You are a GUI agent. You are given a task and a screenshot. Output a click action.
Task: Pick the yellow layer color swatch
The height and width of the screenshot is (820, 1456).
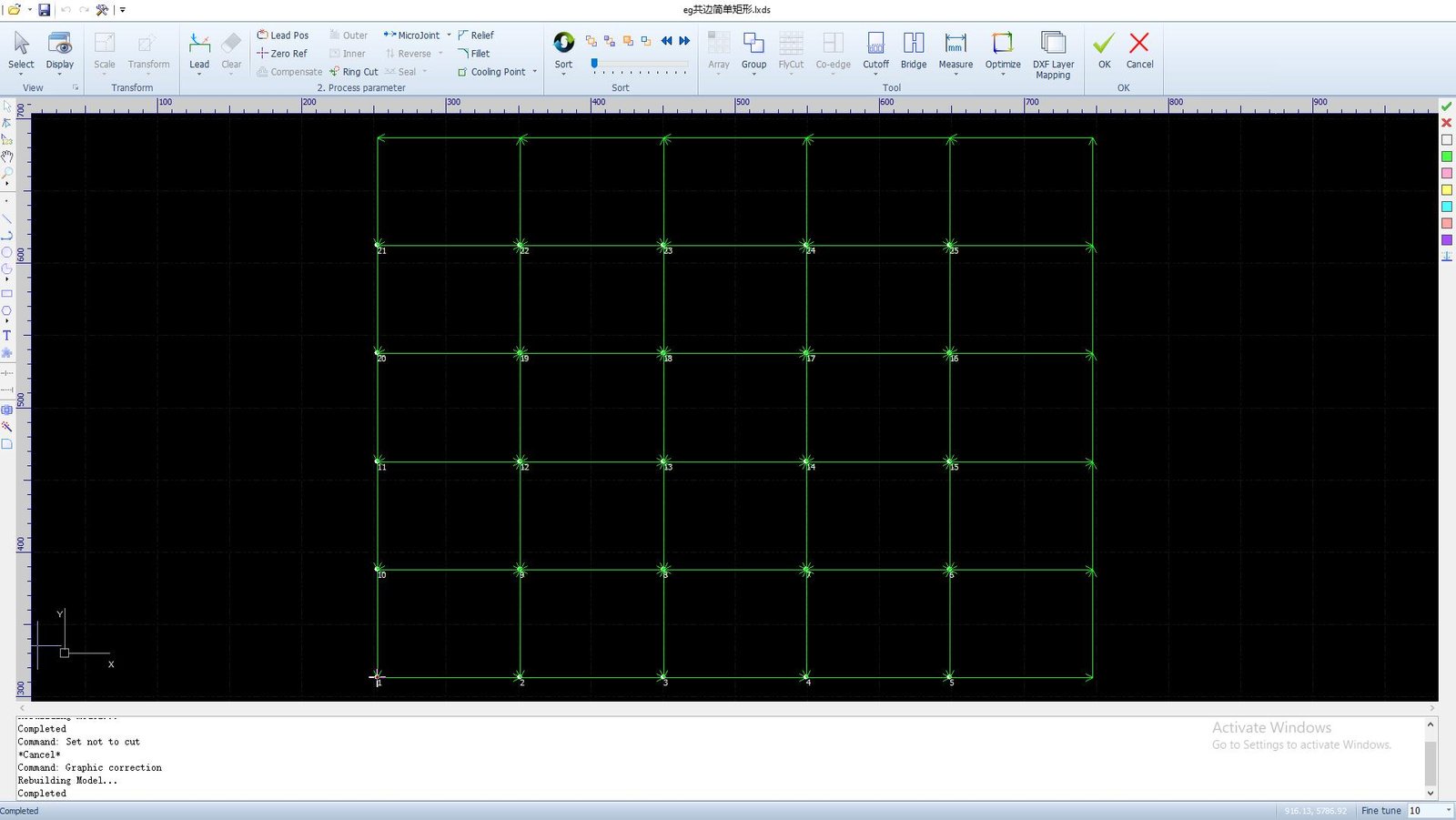coord(1447,190)
